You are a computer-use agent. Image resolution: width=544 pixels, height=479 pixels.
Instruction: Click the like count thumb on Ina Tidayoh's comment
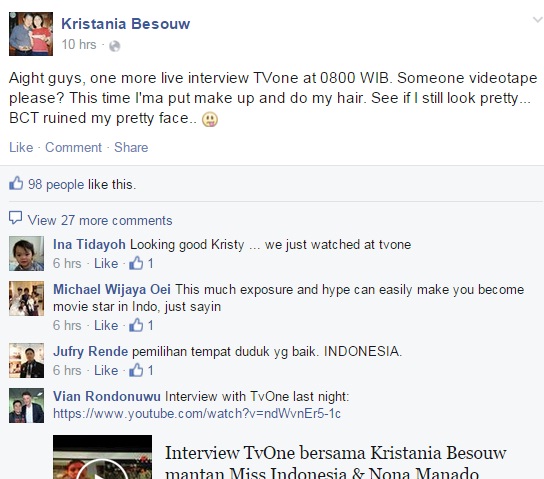pos(136,263)
